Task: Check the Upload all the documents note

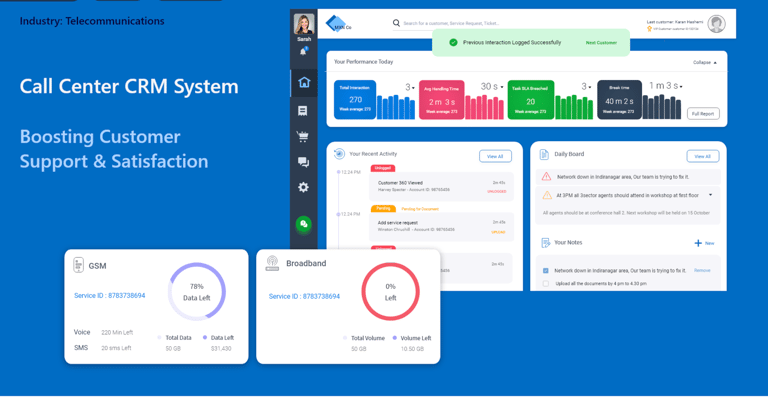Action: click(546, 283)
